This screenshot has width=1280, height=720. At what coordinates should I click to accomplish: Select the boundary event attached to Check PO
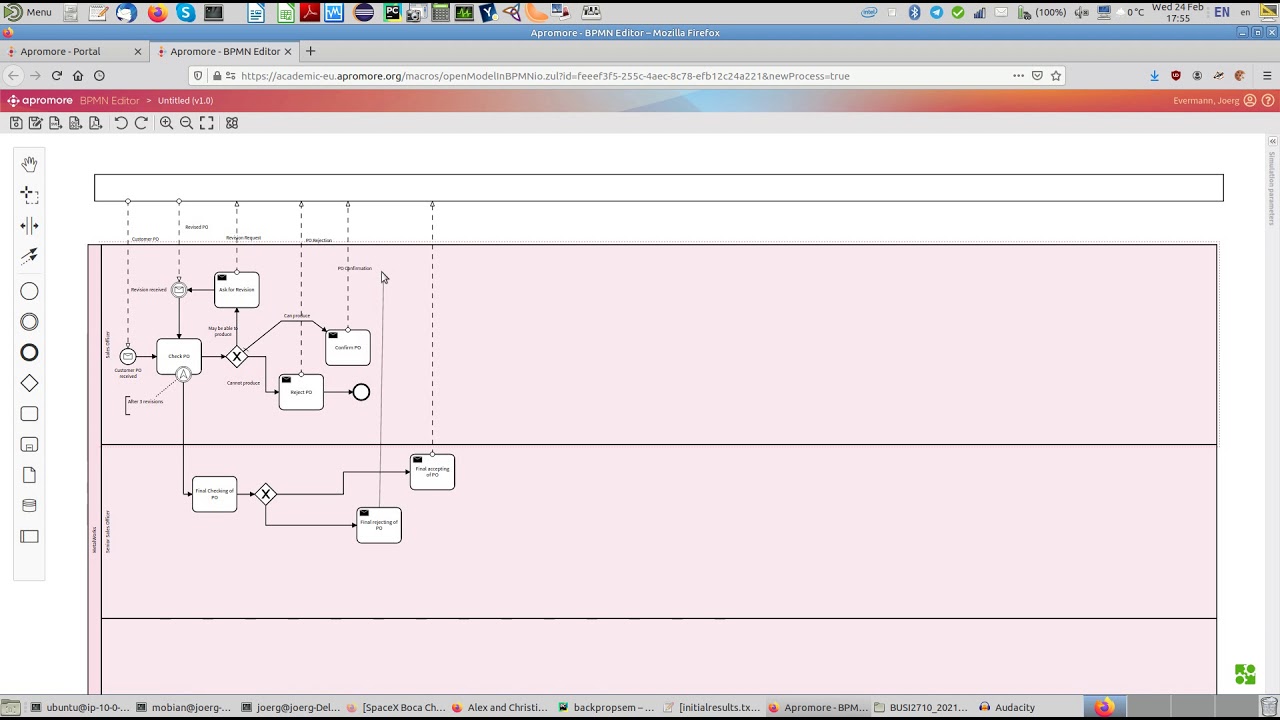(x=184, y=375)
